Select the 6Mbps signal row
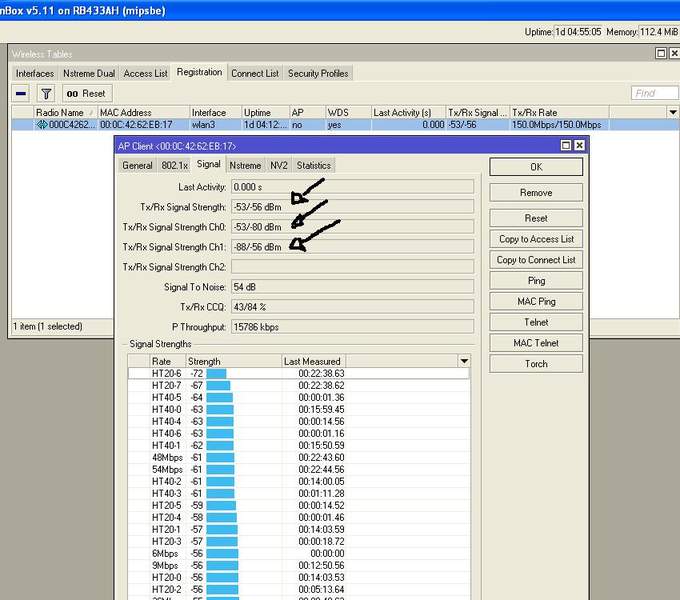The height and width of the screenshot is (600, 680). click(299, 553)
